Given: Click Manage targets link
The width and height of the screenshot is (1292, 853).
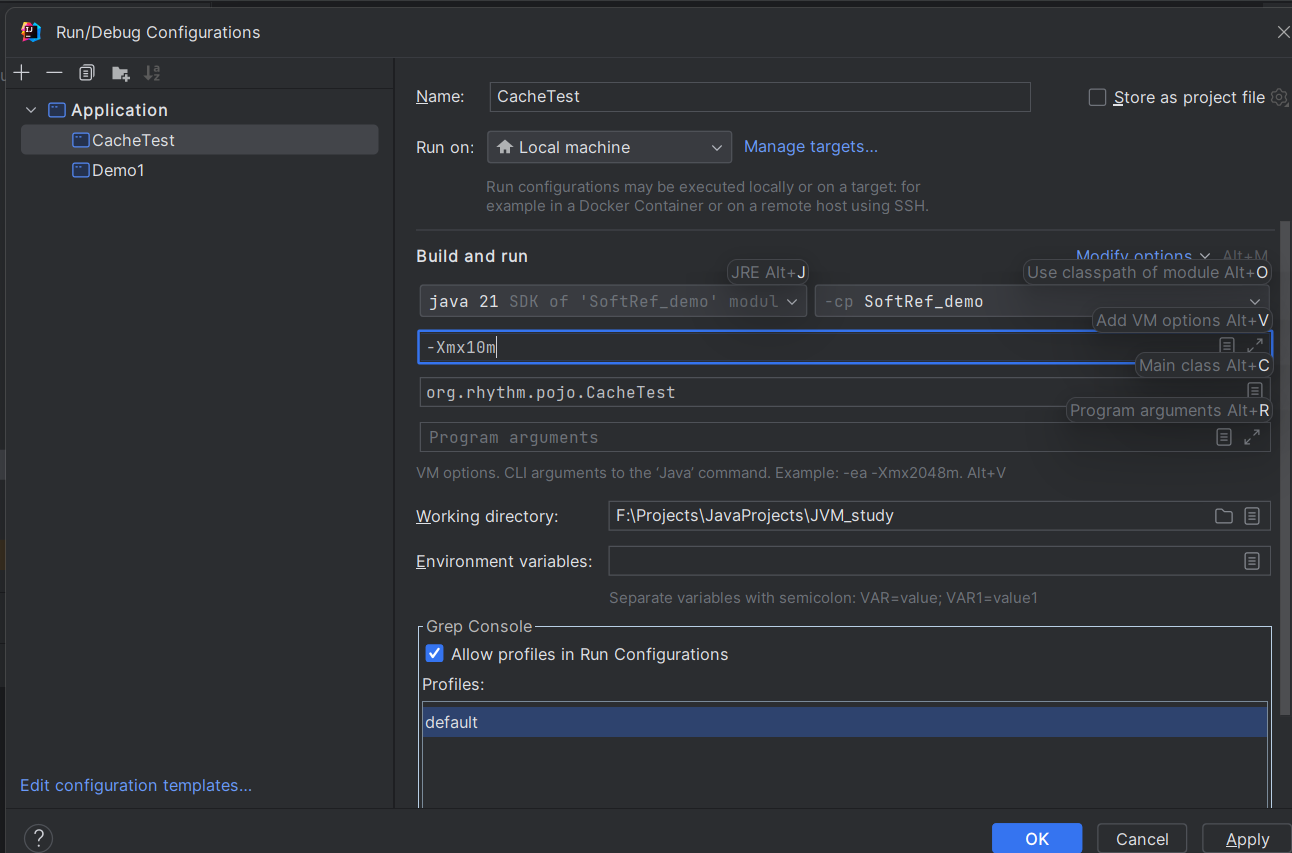Looking at the screenshot, I should pos(811,147).
